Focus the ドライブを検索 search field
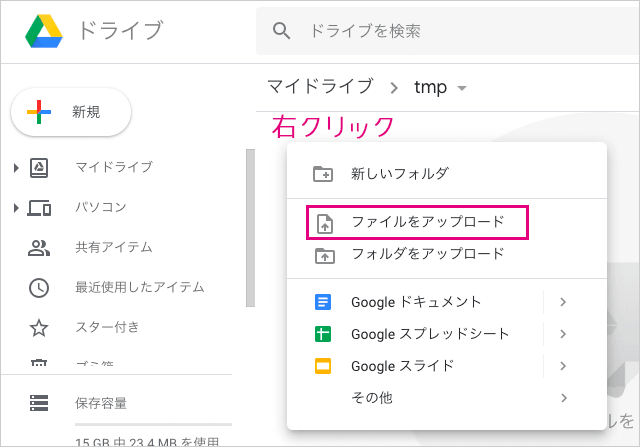This screenshot has height=447, width=640. tap(447, 31)
